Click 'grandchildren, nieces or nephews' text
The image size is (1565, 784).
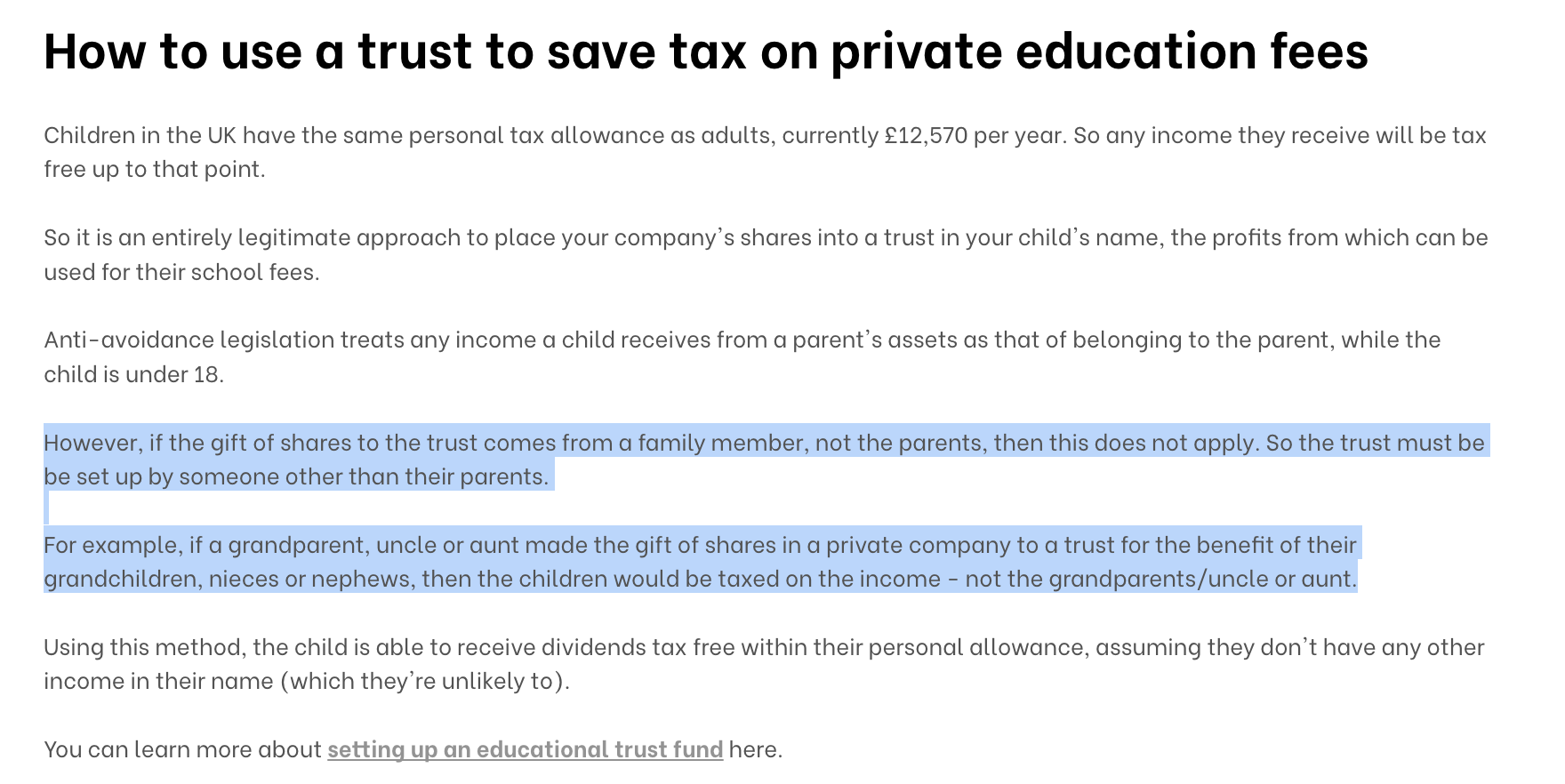coord(228,579)
